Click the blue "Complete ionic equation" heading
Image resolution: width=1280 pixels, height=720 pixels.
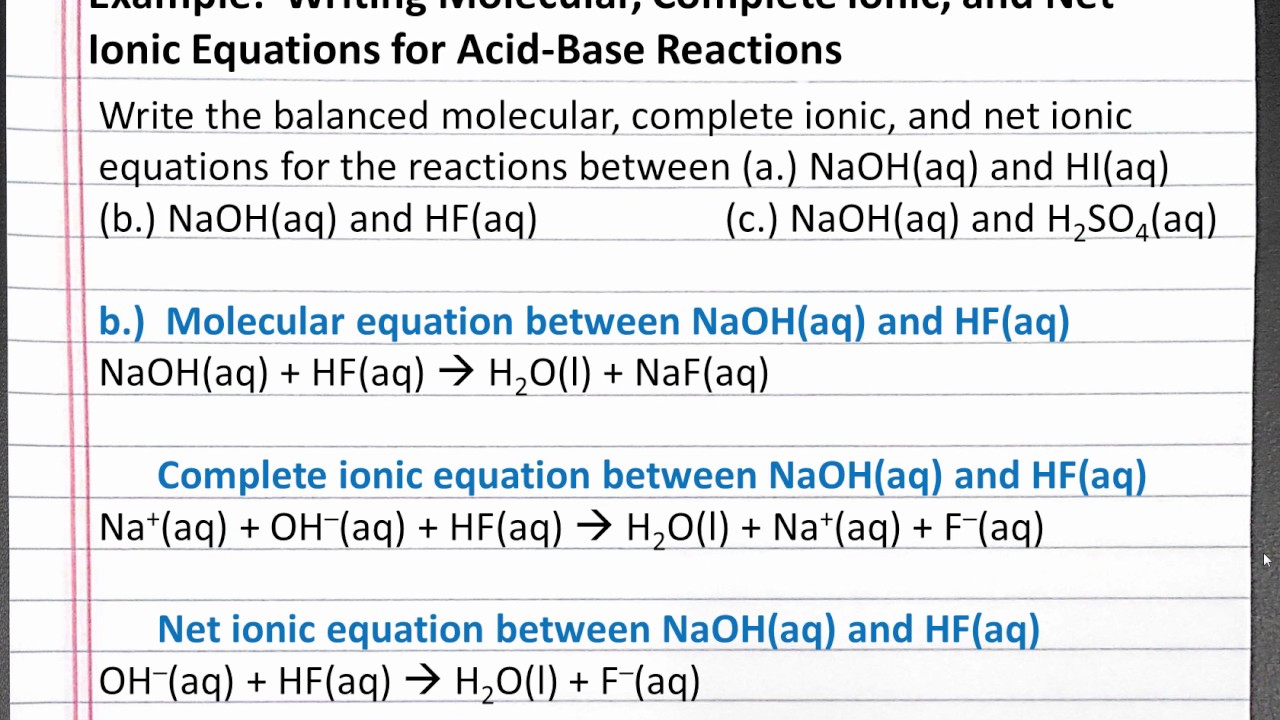click(651, 475)
